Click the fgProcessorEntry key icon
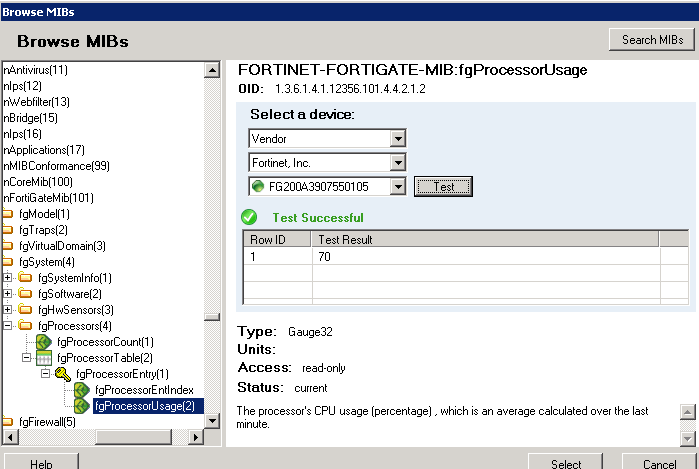 (63, 374)
